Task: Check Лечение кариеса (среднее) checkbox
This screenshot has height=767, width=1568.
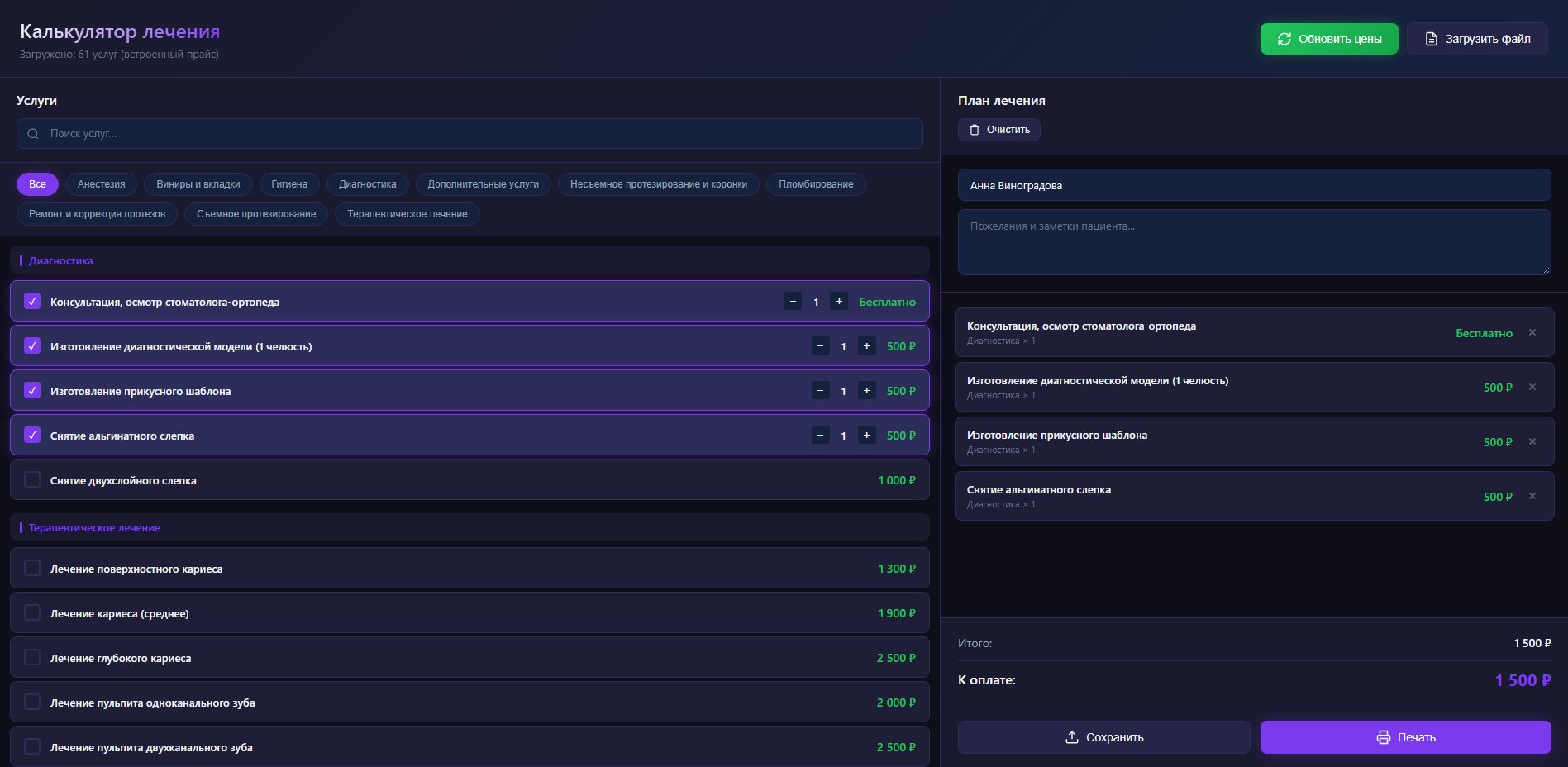Action: [32, 612]
